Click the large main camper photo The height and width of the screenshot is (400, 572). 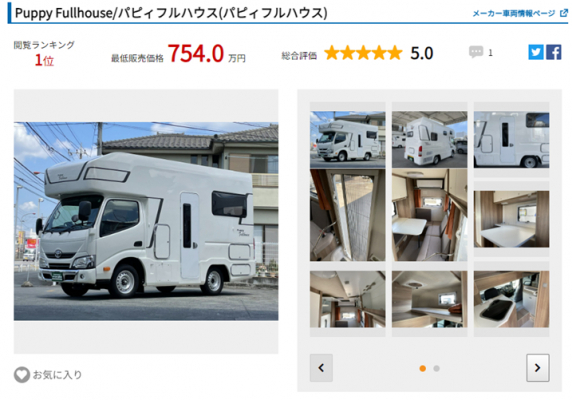tap(146, 221)
